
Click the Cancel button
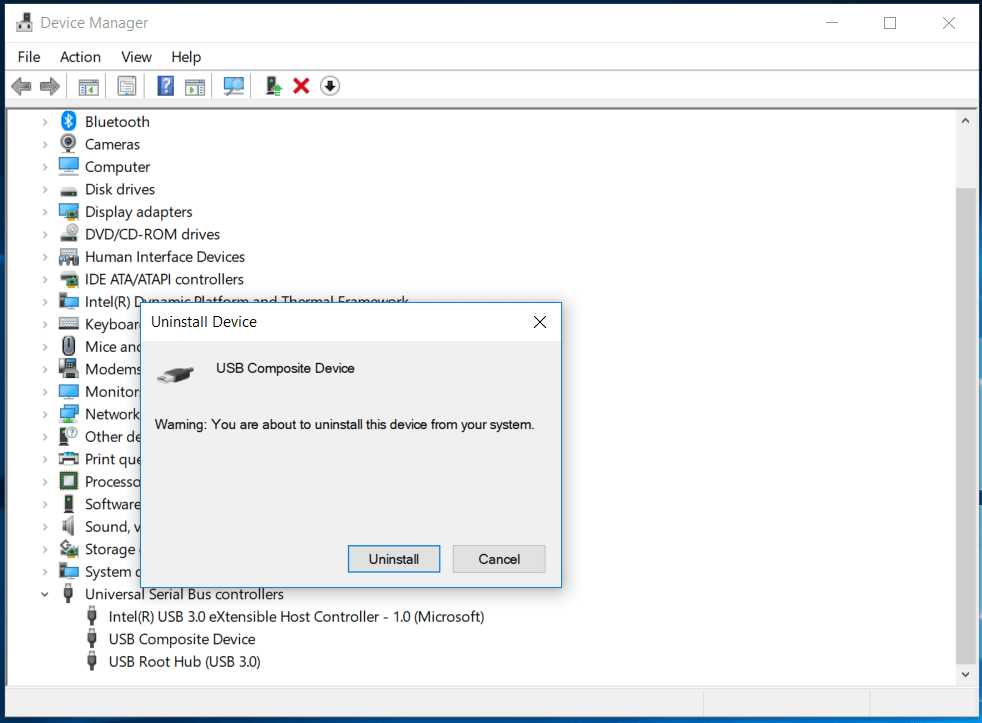point(499,559)
